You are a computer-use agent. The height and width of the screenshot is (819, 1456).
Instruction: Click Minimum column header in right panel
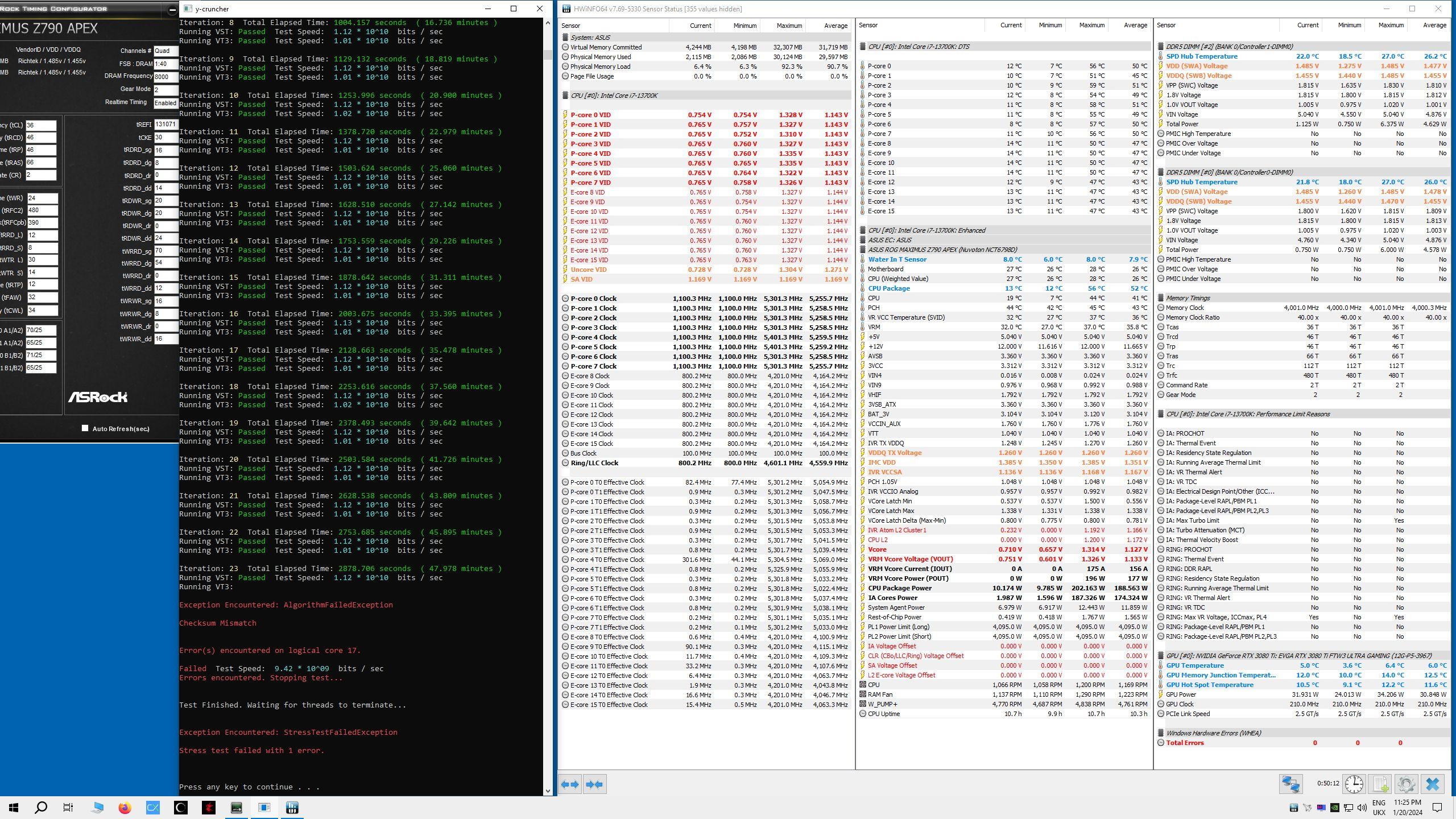1342,25
